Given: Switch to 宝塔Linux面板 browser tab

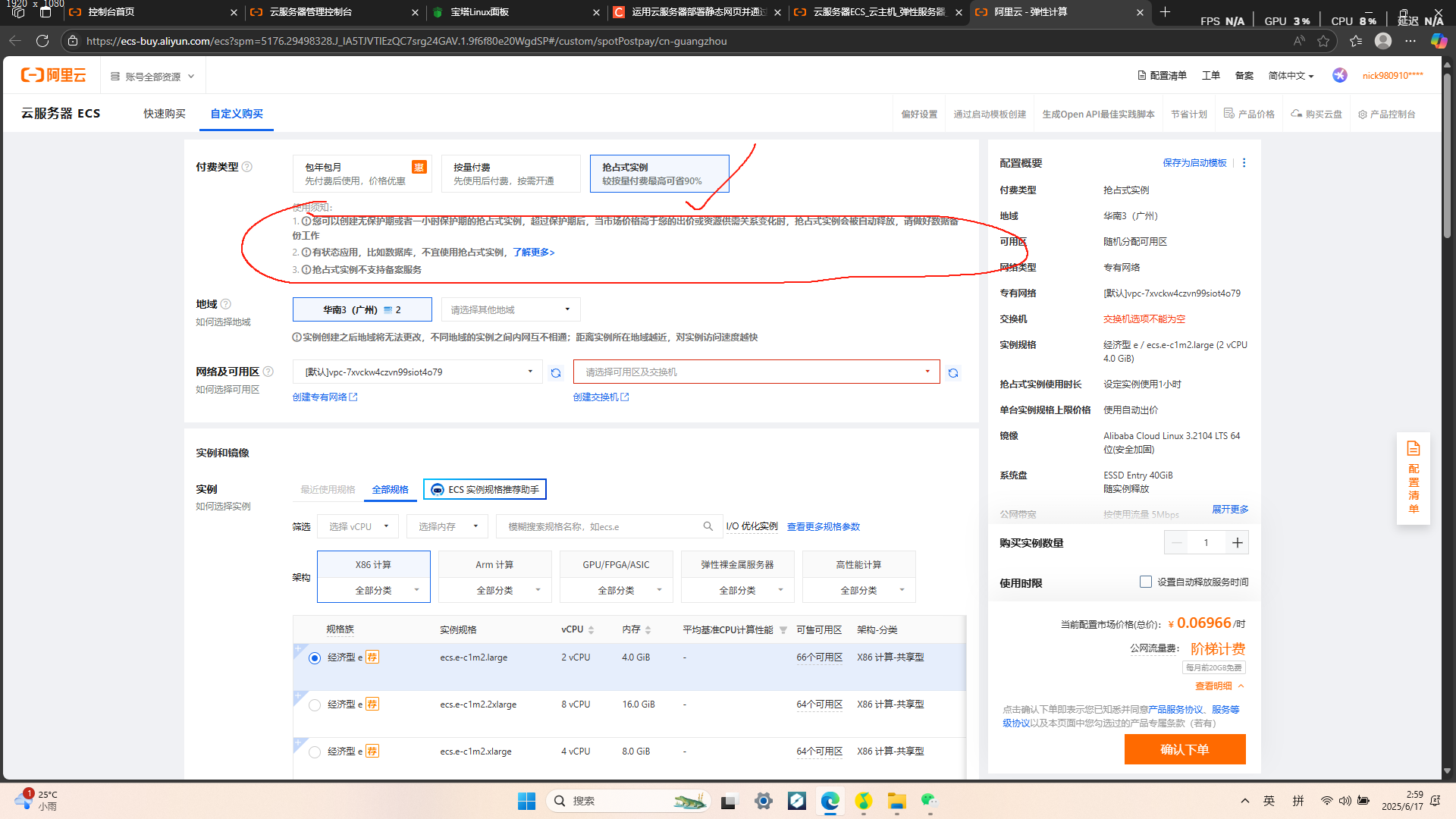Looking at the screenshot, I should click(516, 12).
